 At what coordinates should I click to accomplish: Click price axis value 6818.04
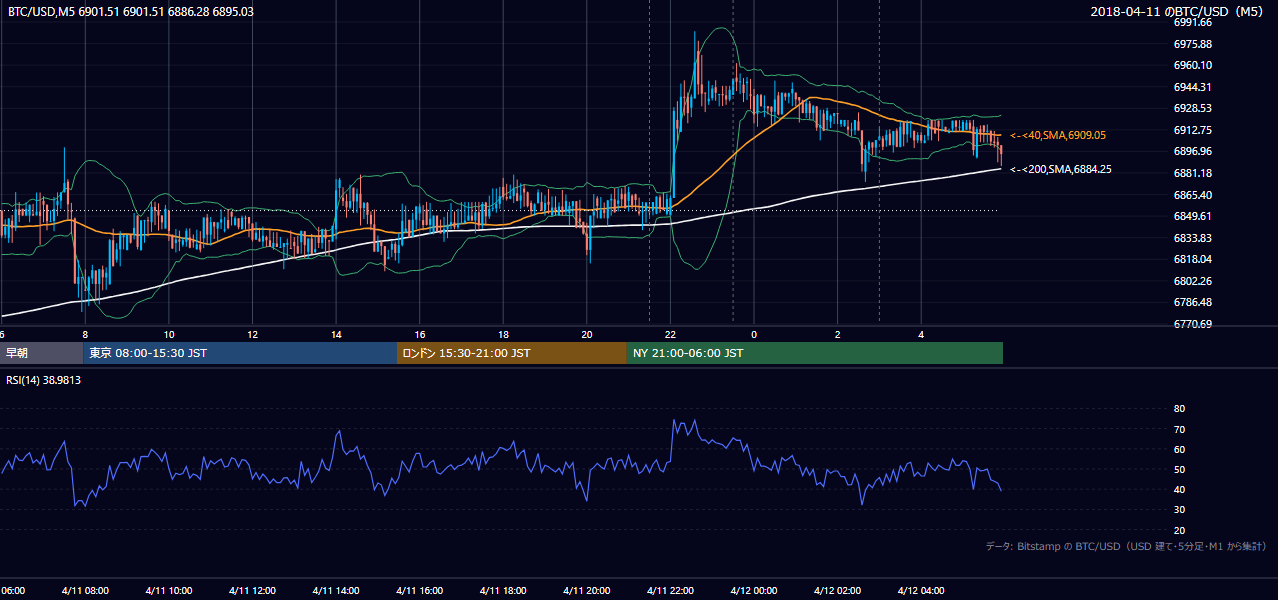[1192, 259]
